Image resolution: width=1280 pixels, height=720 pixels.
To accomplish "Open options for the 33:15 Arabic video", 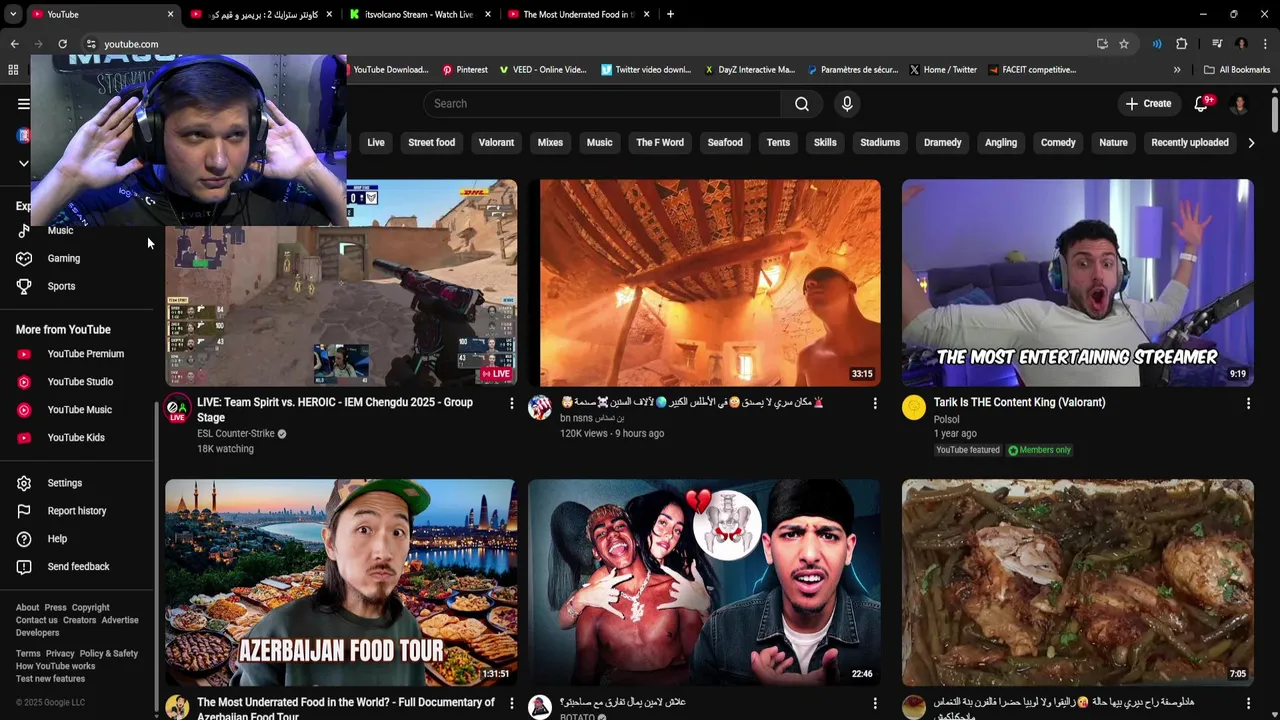I will click(875, 403).
